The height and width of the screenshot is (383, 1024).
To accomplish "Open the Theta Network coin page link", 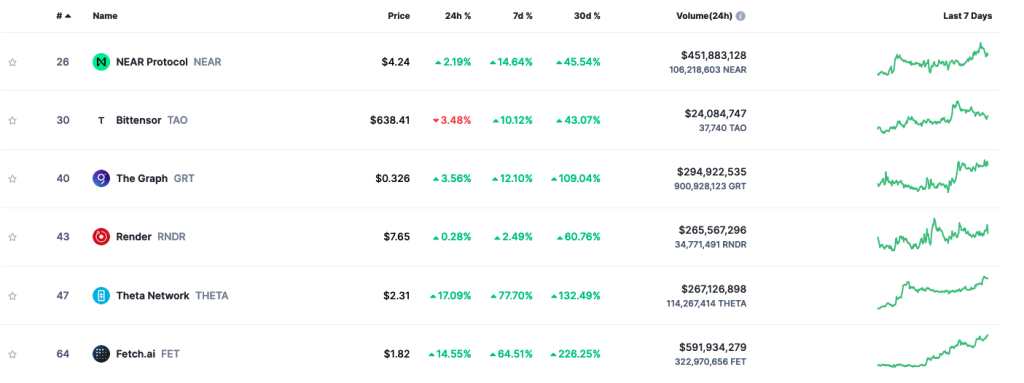I will [x=153, y=295].
